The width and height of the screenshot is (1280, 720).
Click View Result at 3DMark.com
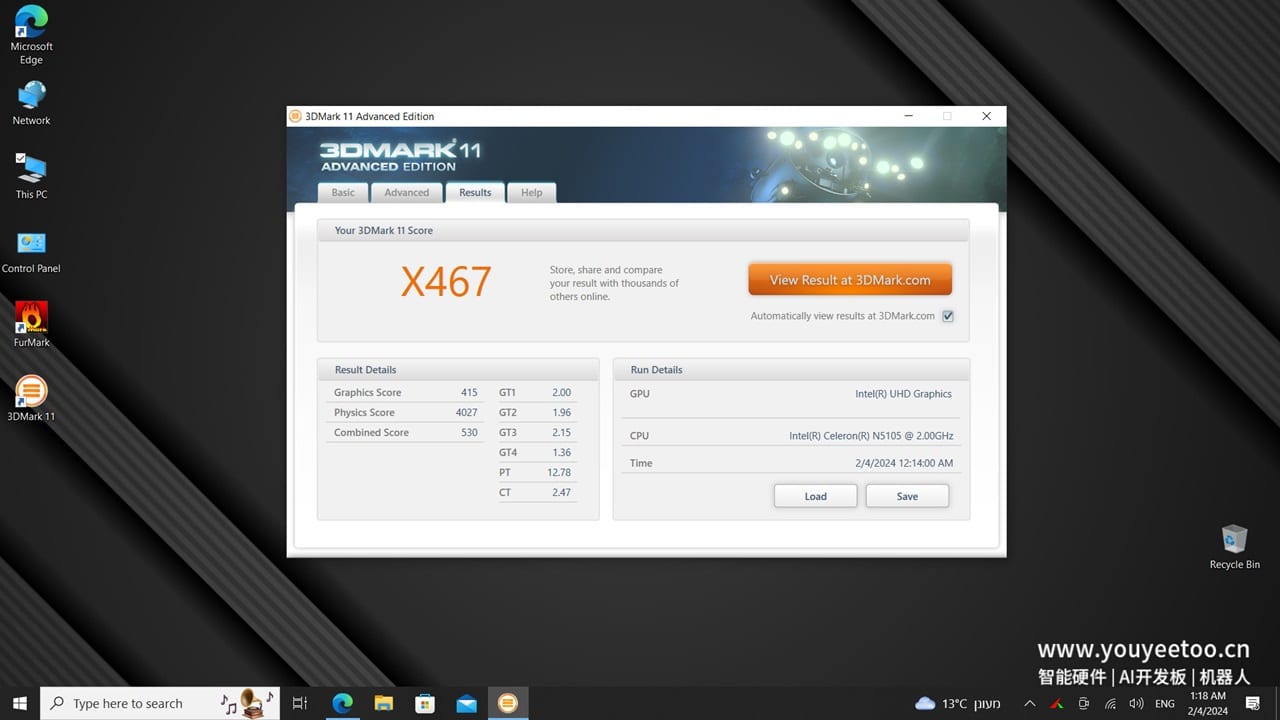pos(849,279)
